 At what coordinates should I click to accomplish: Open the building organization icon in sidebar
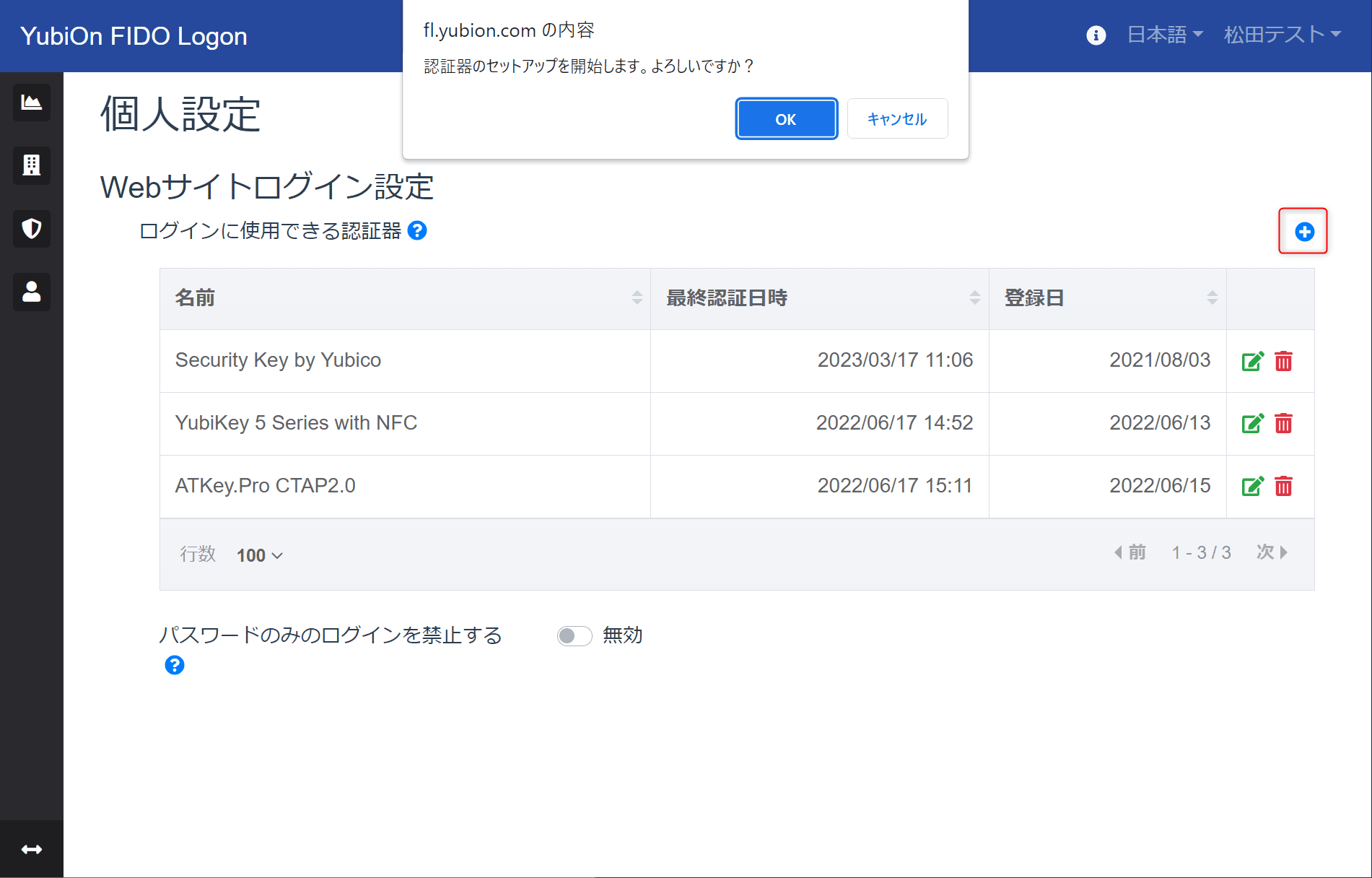click(32, 165)
